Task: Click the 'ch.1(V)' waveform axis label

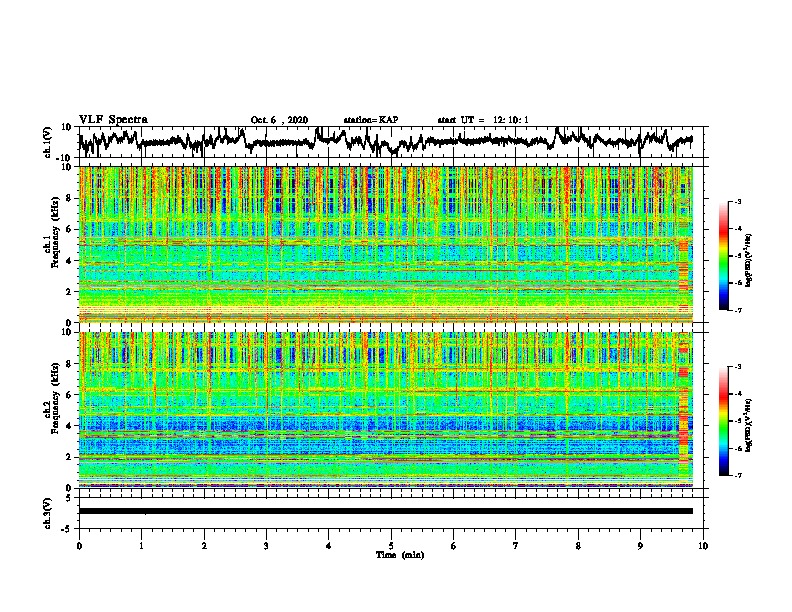Action: pyautogui.click(x=48, y=142)
